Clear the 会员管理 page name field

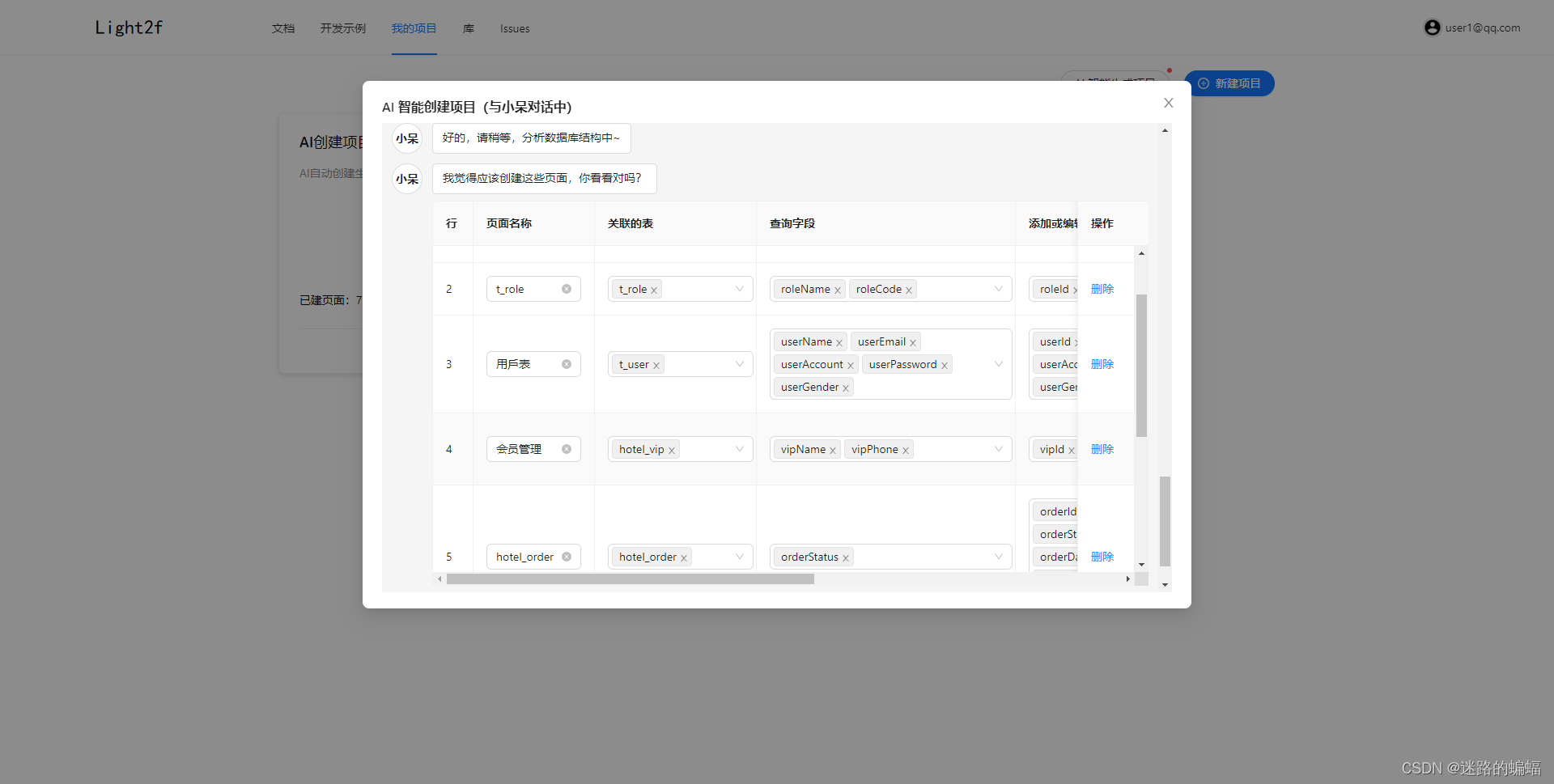[x=567, y=449]
